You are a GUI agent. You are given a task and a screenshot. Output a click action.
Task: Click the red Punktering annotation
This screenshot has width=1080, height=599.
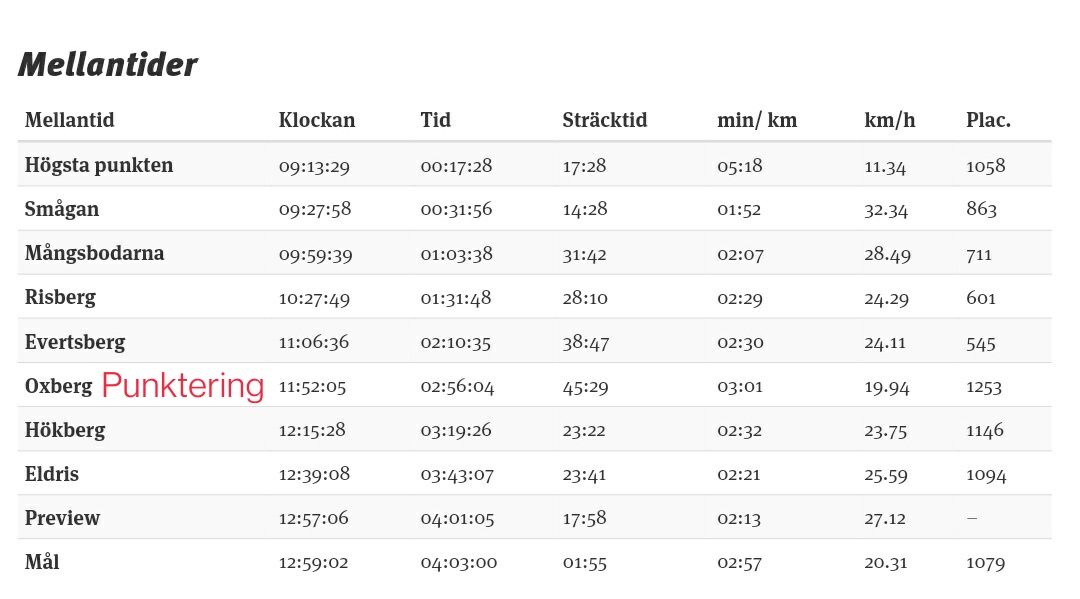coord(183,386)
